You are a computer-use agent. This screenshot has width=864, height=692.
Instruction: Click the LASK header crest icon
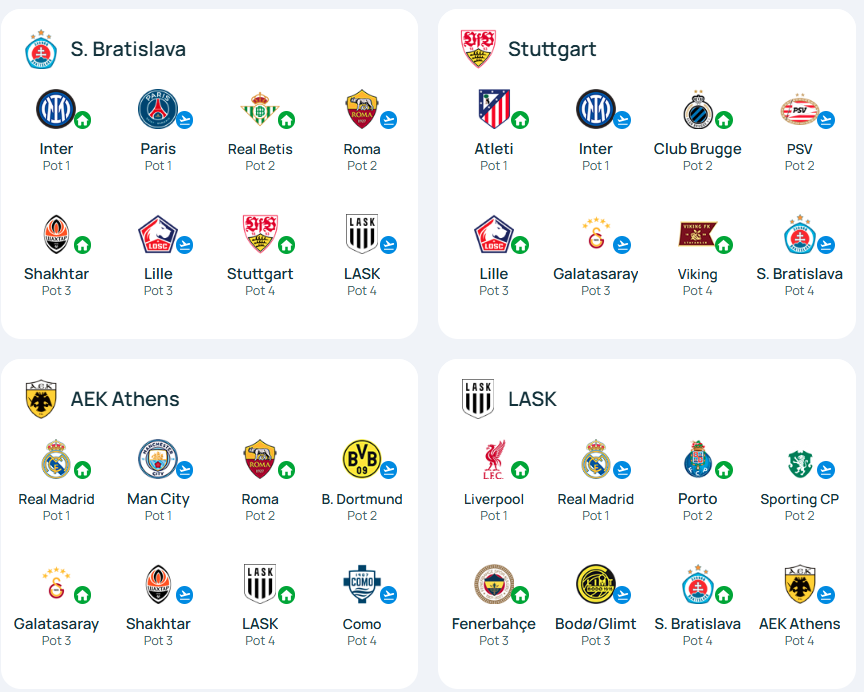click(478, 399)
